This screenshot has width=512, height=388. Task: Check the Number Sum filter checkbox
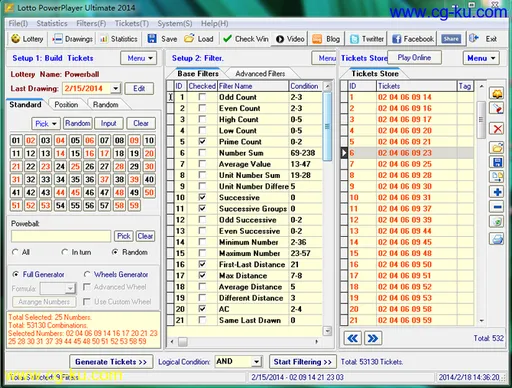202,153
